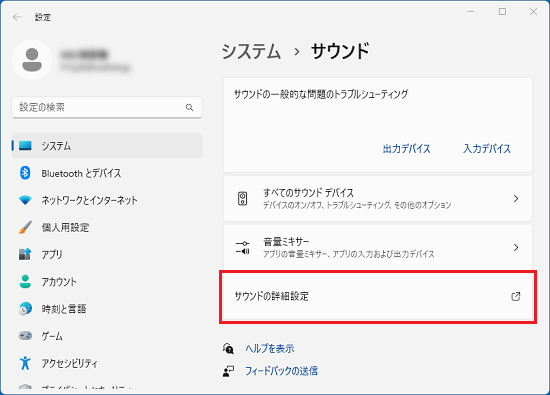The width and height of the screenshot is (550, 395).
Task: Select システム in the sidebar
Action: (107, 146)
